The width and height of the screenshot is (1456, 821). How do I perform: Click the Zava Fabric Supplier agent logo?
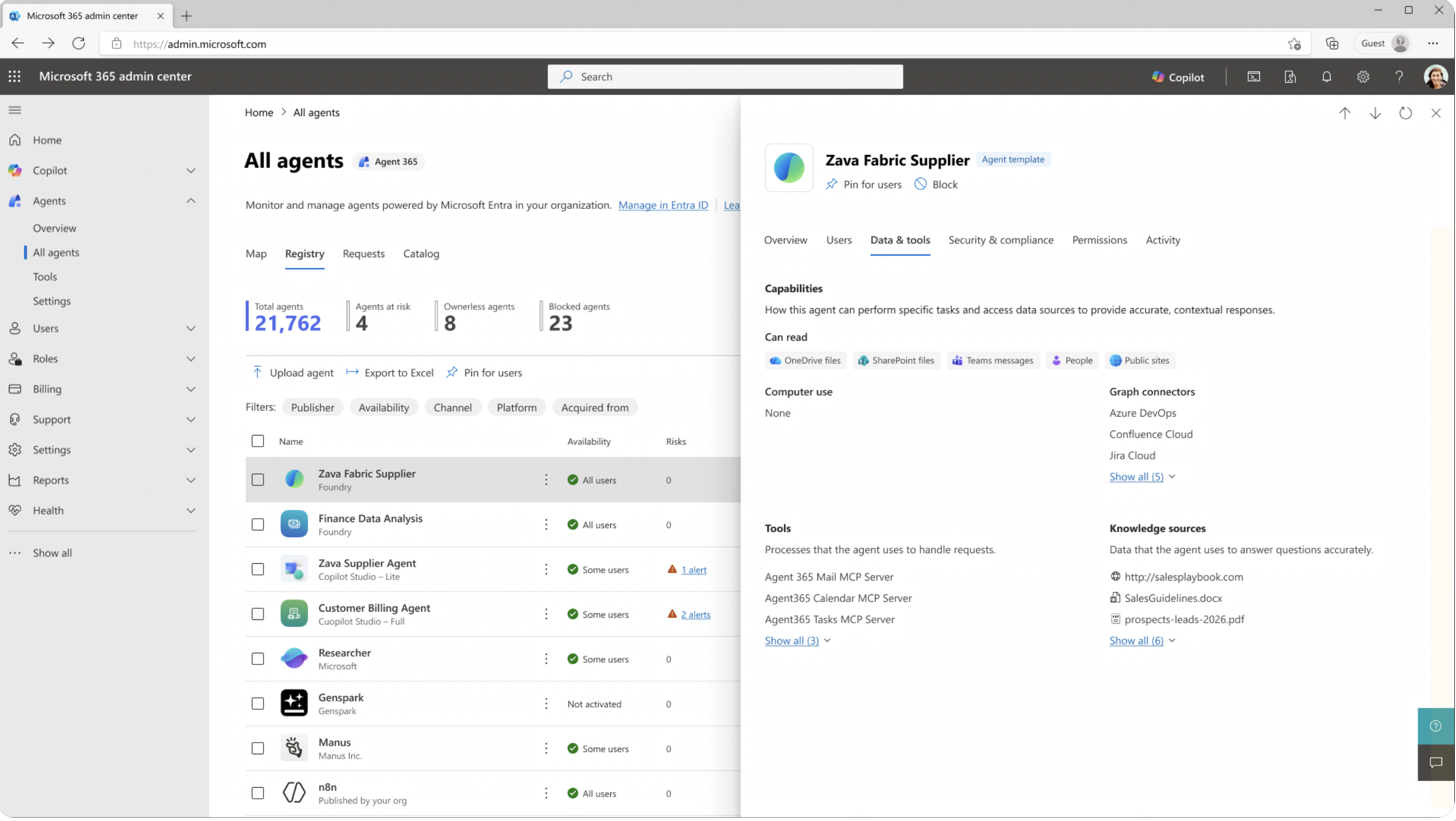[789, 168]
